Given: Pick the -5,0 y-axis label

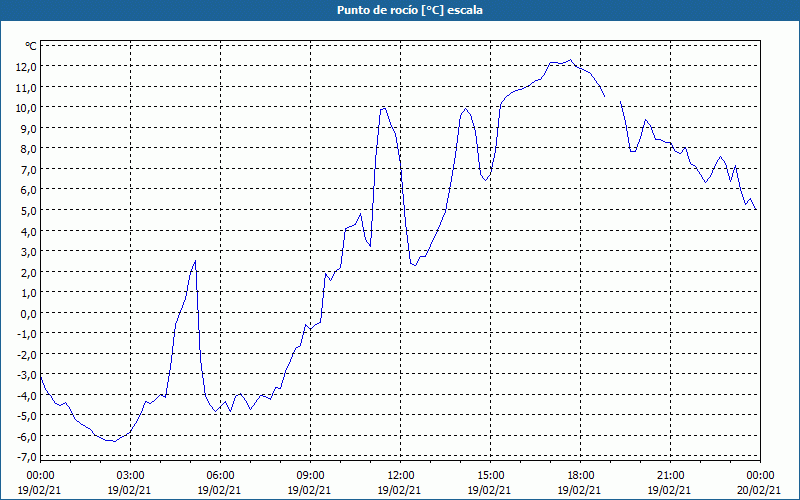Looking at the screenshot, I should coord(28,416).
